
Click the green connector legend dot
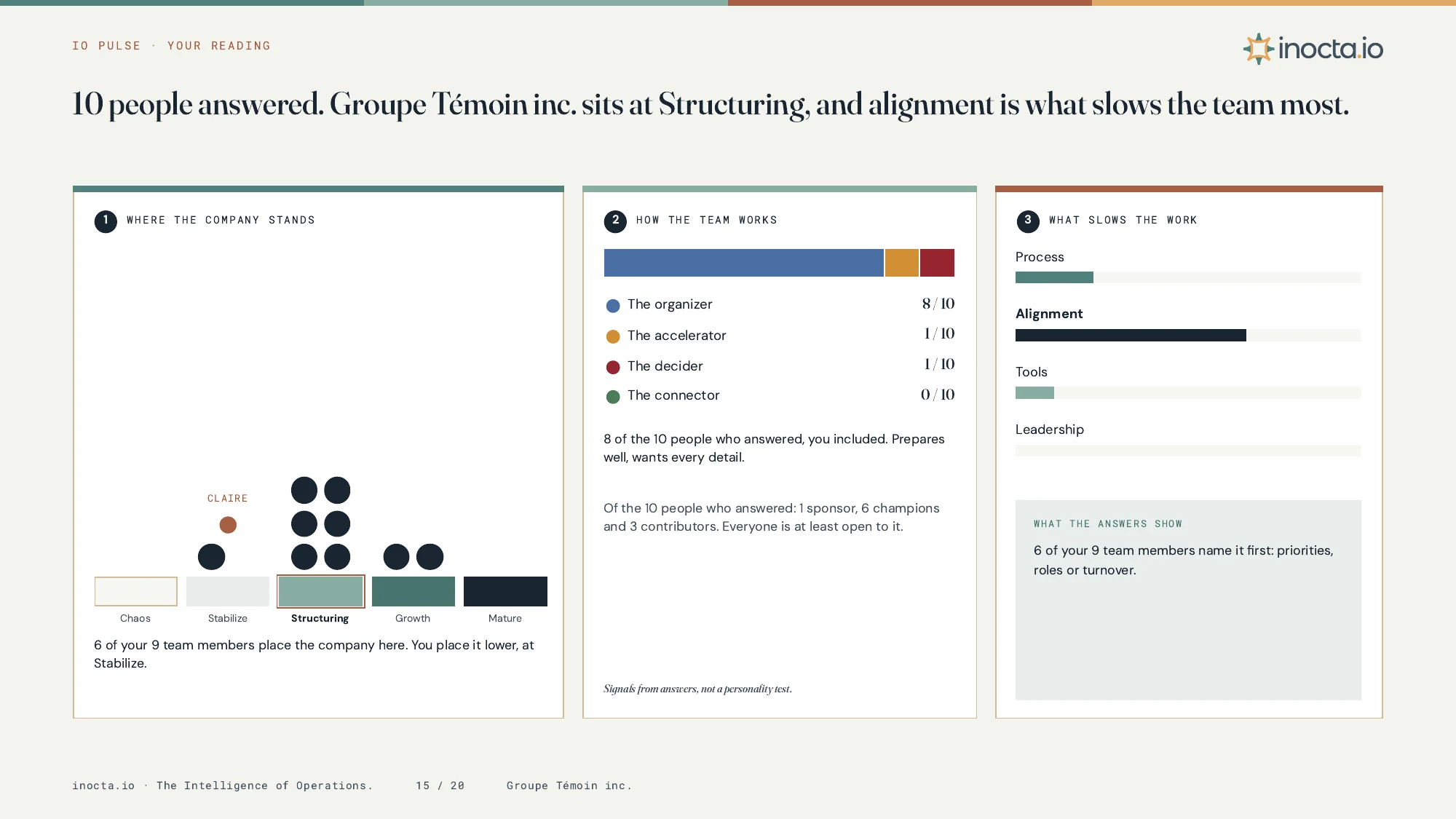coord(613,397)
